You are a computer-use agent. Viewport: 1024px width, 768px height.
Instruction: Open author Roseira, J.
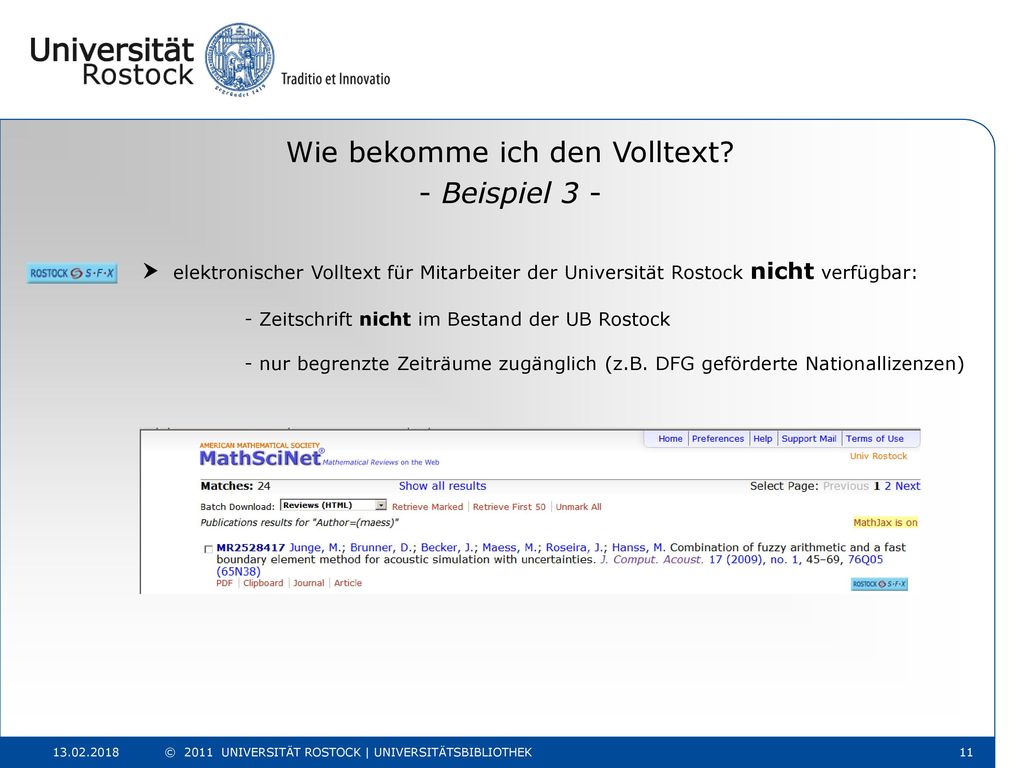(x=575, y=548)
